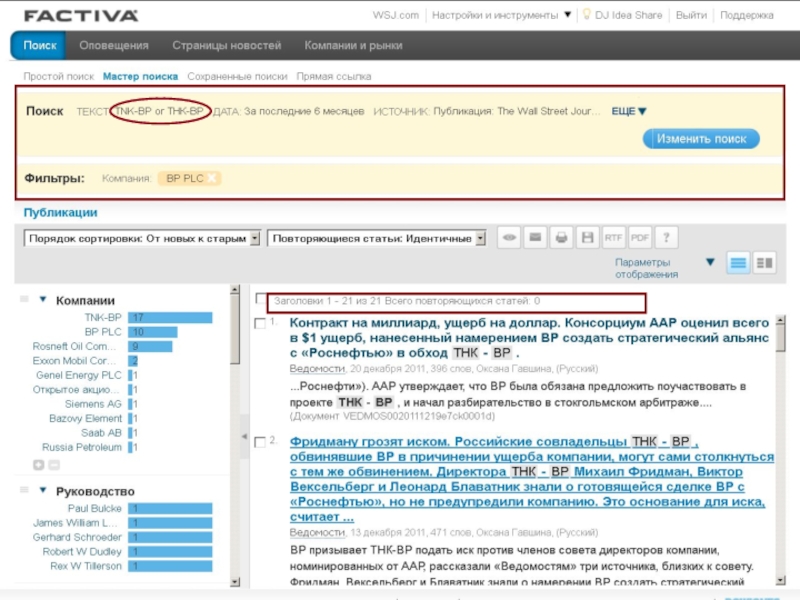Select Bazovy Element company entry
The image size is (800, 600).
(85, 418)
